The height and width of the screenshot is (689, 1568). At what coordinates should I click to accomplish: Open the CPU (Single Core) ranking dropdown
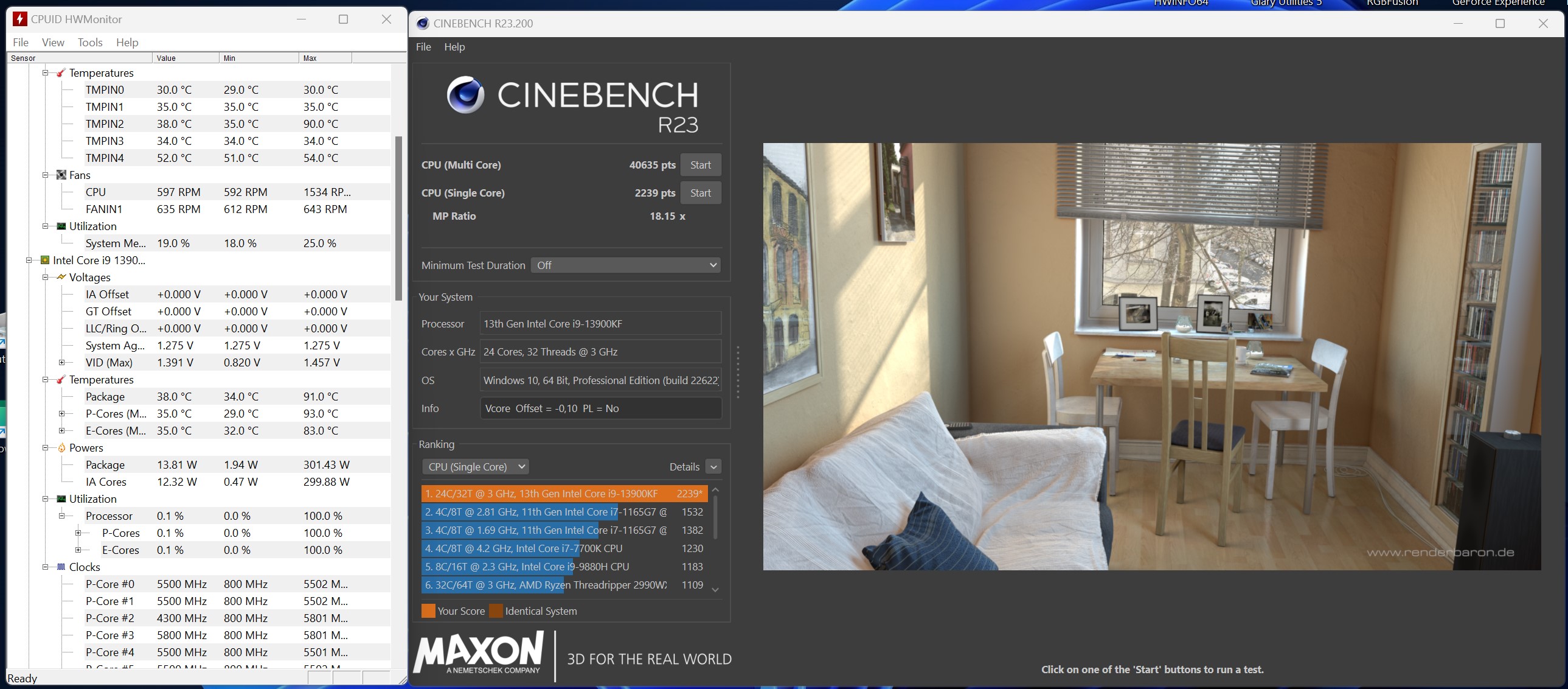click(x=476, y=467)
